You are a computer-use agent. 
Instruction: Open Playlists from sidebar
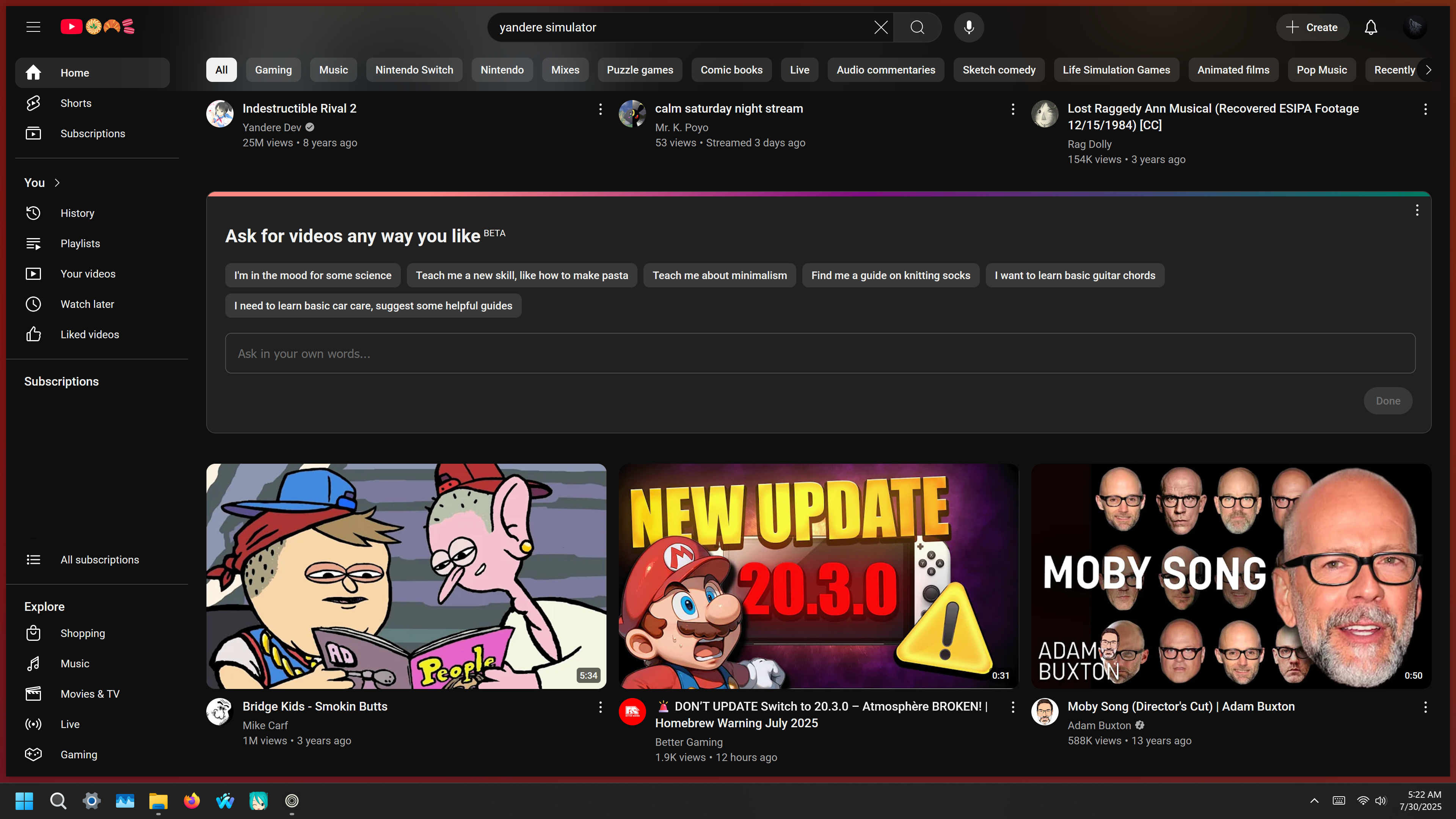point(93,243)
